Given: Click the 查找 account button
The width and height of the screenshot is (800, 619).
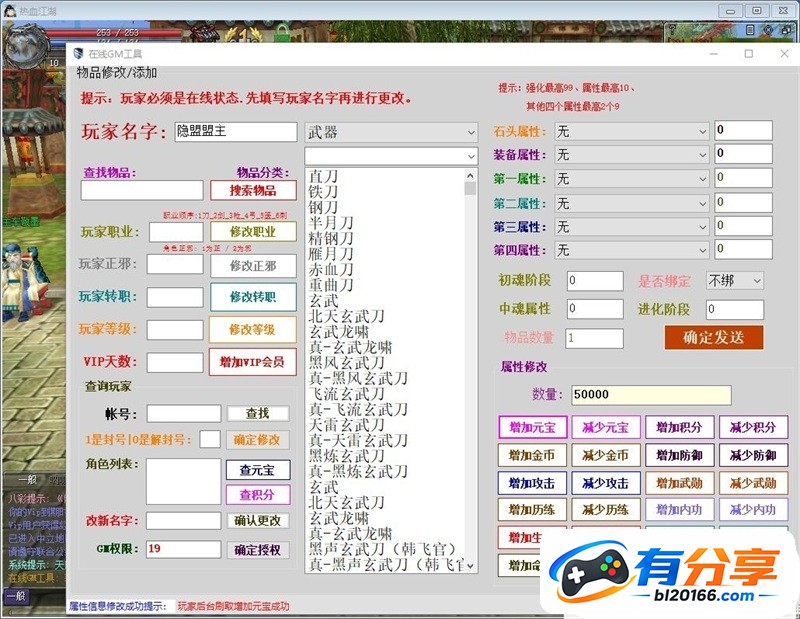Looking at the screenshot, I should click(x=258, y=413).
